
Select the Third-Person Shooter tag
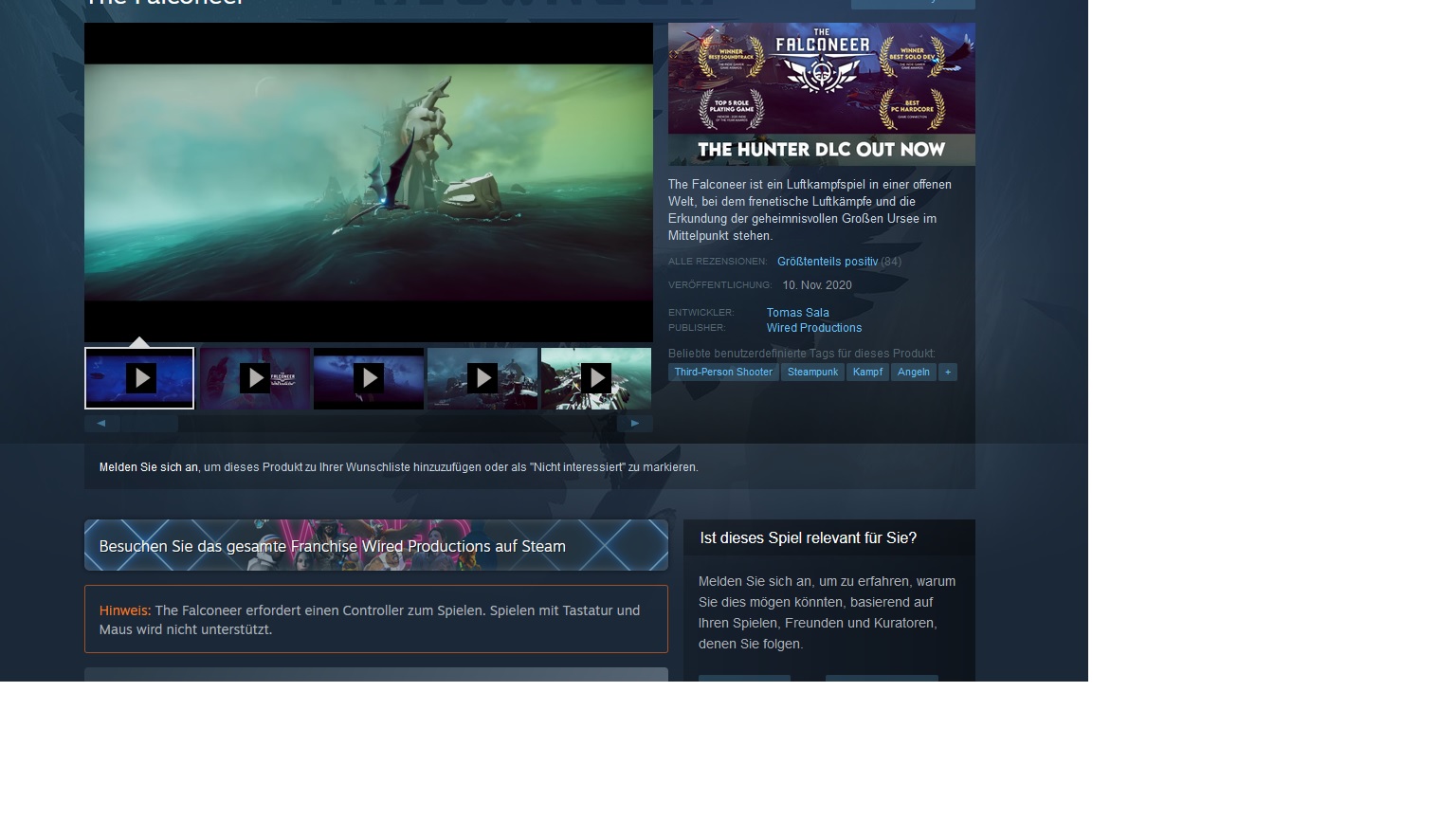723,373
